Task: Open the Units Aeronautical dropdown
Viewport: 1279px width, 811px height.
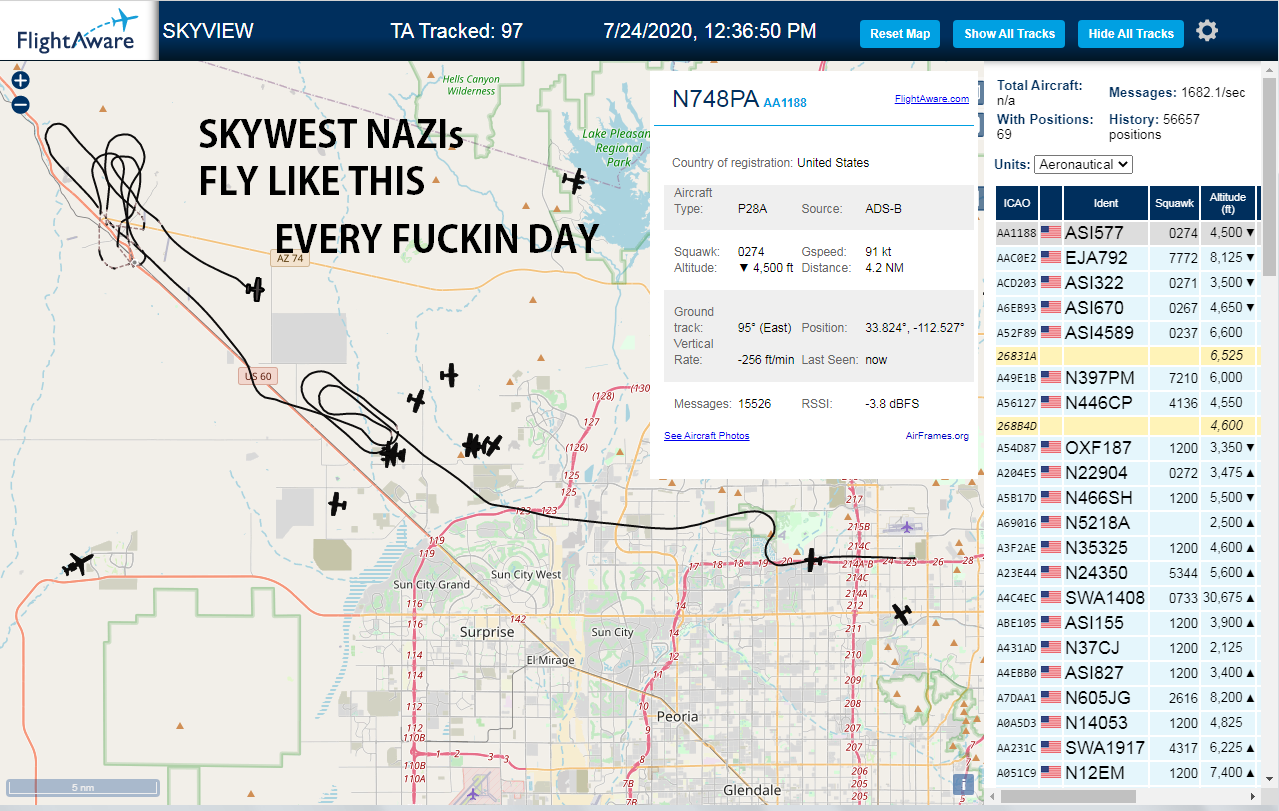Action: point(1083,163)
